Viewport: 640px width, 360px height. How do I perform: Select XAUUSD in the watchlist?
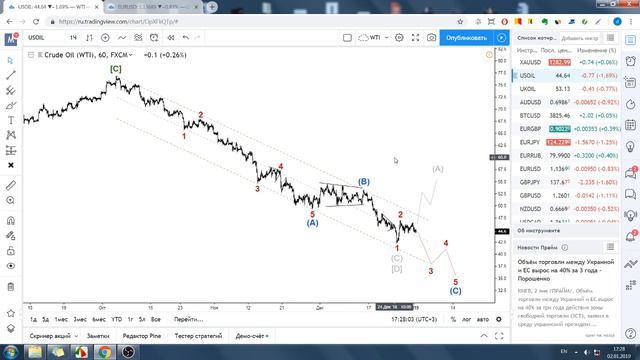567,62
